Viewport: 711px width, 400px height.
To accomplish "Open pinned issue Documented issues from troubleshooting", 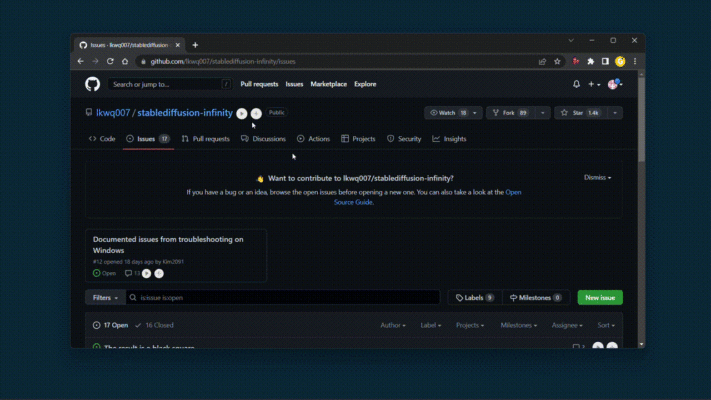I will coord(168,244).
